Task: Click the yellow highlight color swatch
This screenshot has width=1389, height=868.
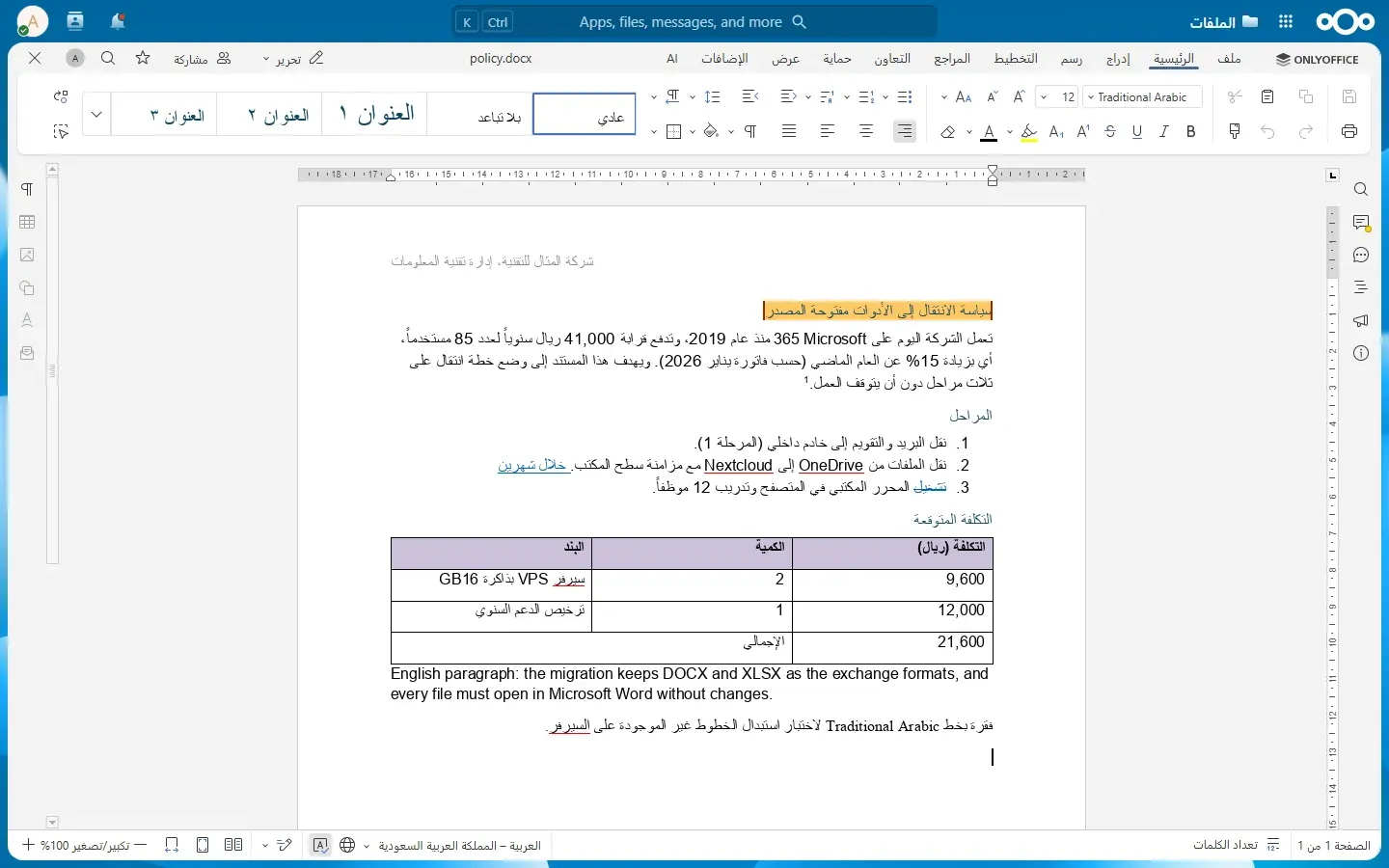Action: coord(1029,131)
